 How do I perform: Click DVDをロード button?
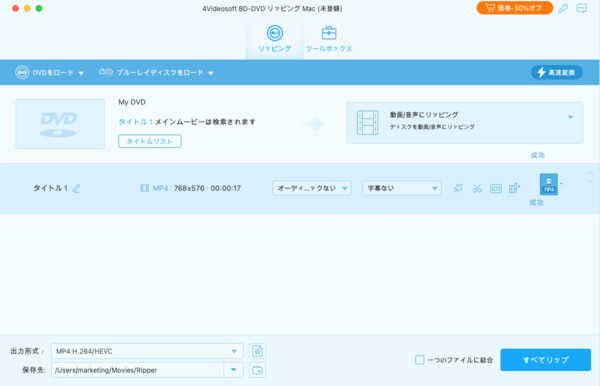(x=44, y=72)
